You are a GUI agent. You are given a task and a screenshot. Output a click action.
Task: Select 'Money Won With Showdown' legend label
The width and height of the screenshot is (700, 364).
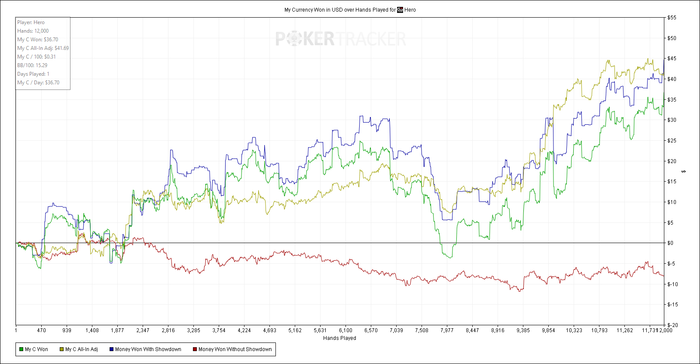click(x=148, y=349)
